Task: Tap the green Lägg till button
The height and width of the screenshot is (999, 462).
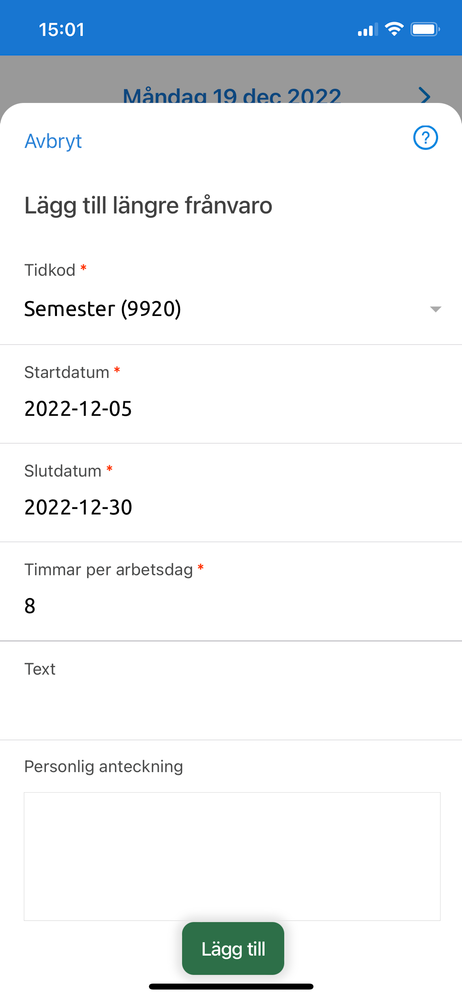Action: pyautogui.click(x=233, y=949)
